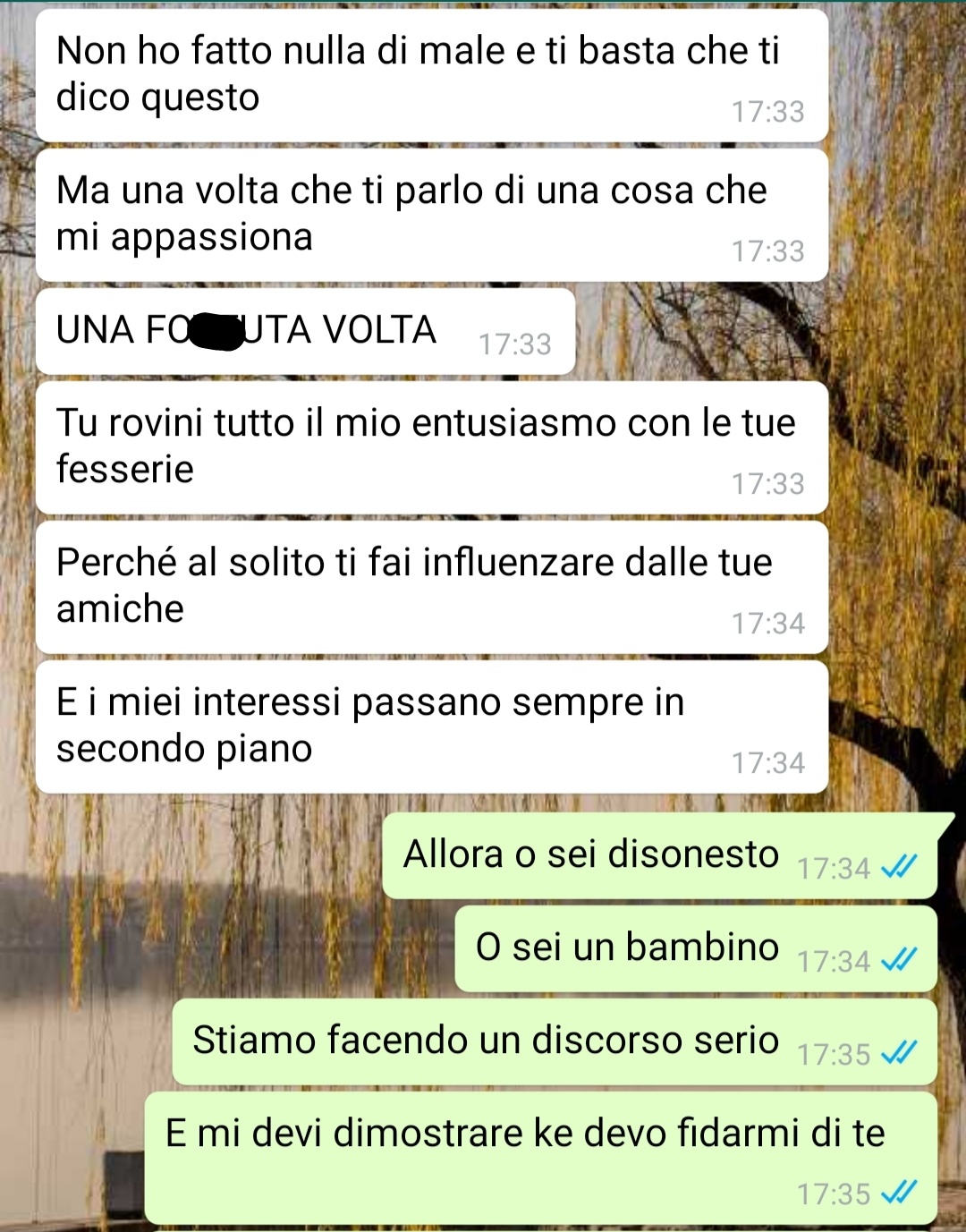
Task: Tap the 'UNA F...UTA VOLTA' message bubble
Action: pos(305,331)
